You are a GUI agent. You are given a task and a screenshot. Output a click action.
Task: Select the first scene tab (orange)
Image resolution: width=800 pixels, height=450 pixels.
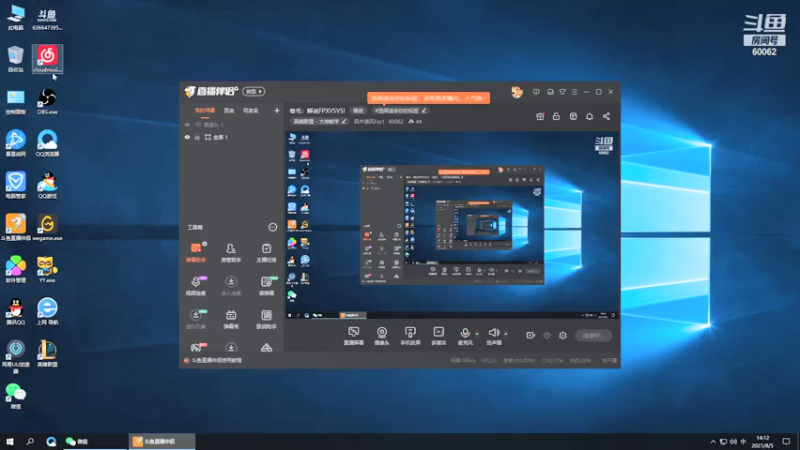tap(205, 111)
